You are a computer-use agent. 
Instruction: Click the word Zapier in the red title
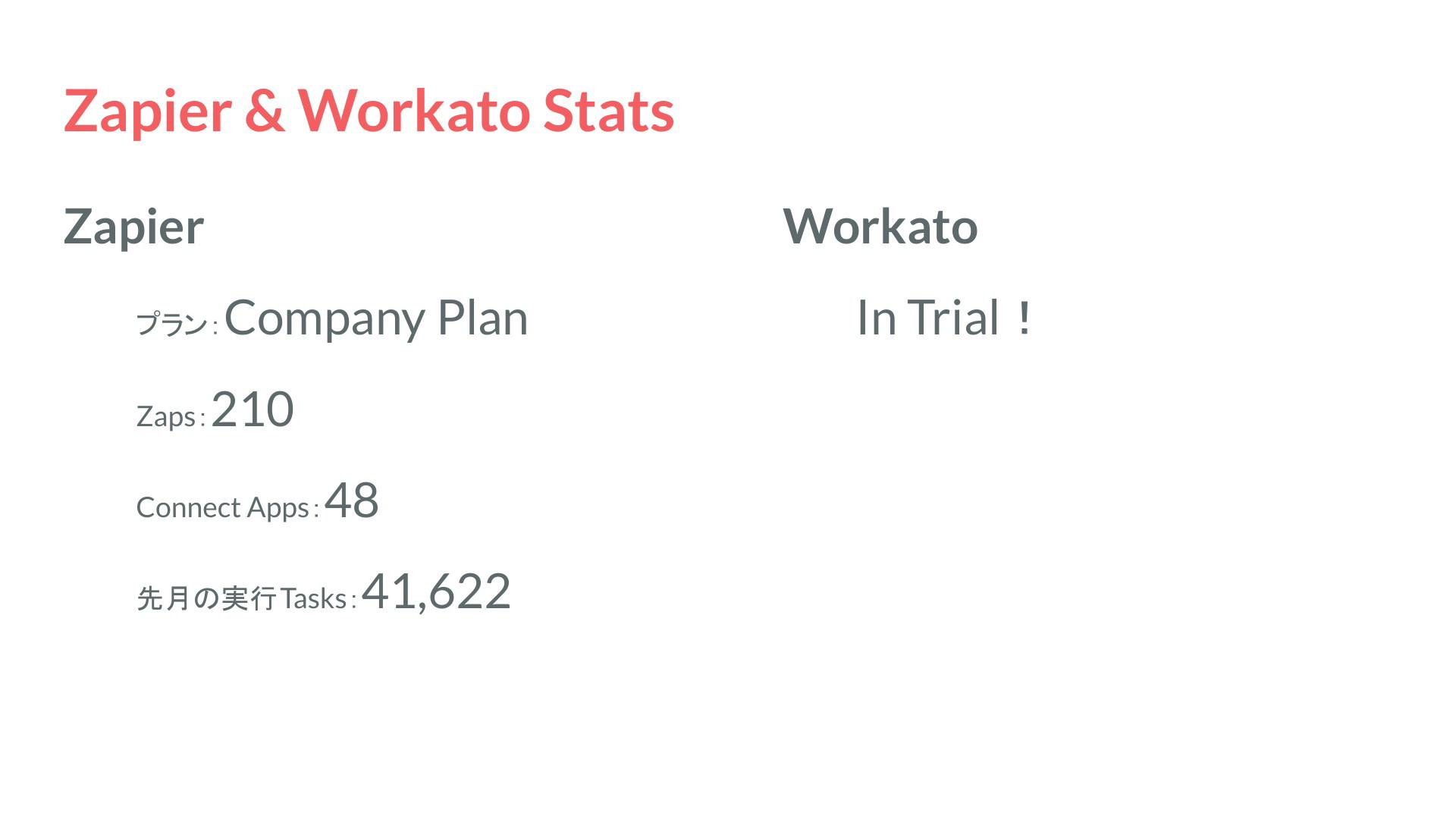148,112
